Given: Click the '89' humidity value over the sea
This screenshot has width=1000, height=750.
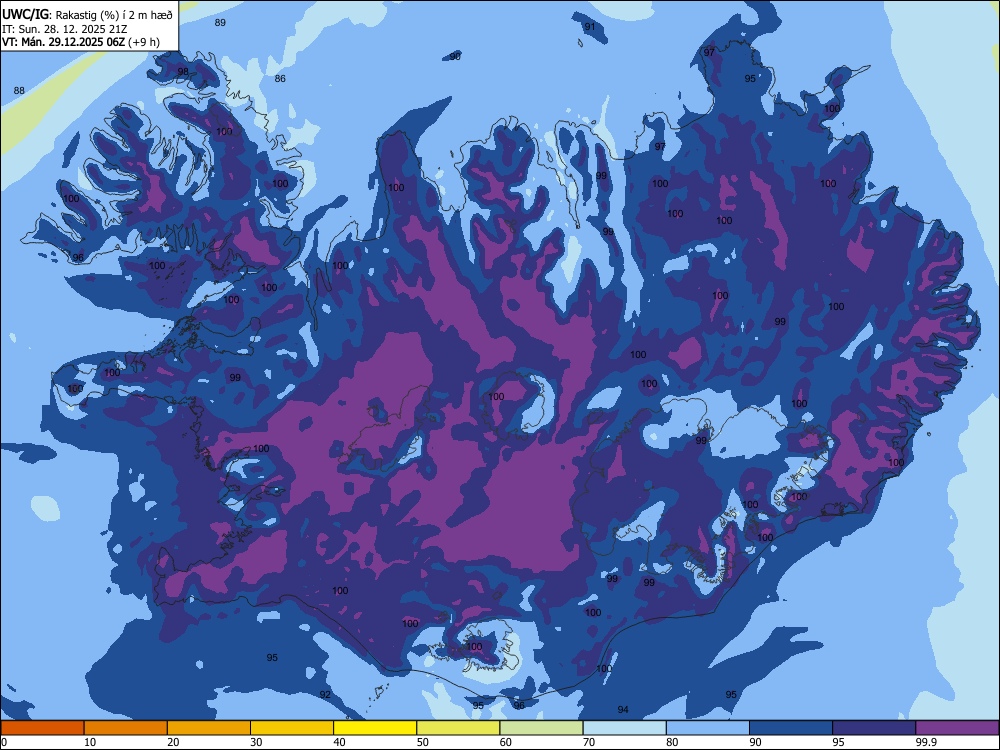Looking at the screenshot, I should coord(220,22).
